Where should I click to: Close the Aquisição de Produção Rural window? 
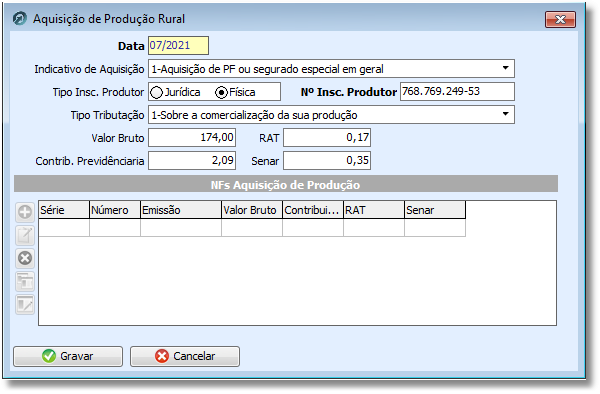(560, 19)
